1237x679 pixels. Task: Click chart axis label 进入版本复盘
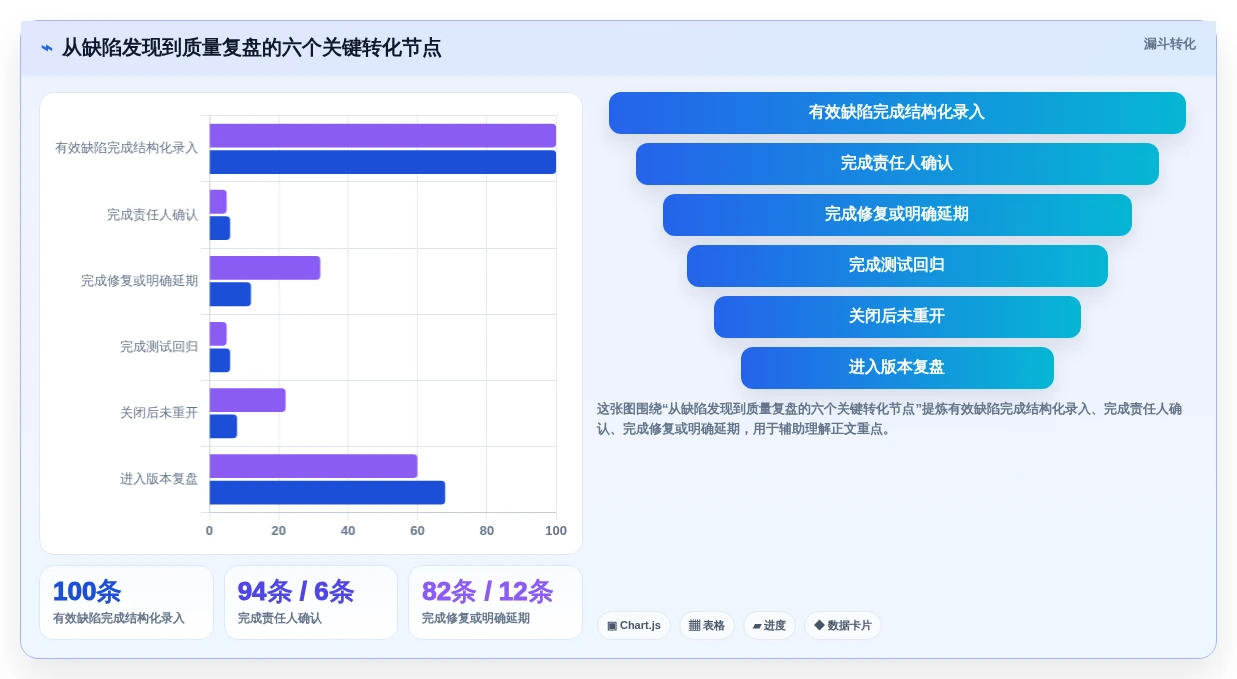tap(159, 479)
